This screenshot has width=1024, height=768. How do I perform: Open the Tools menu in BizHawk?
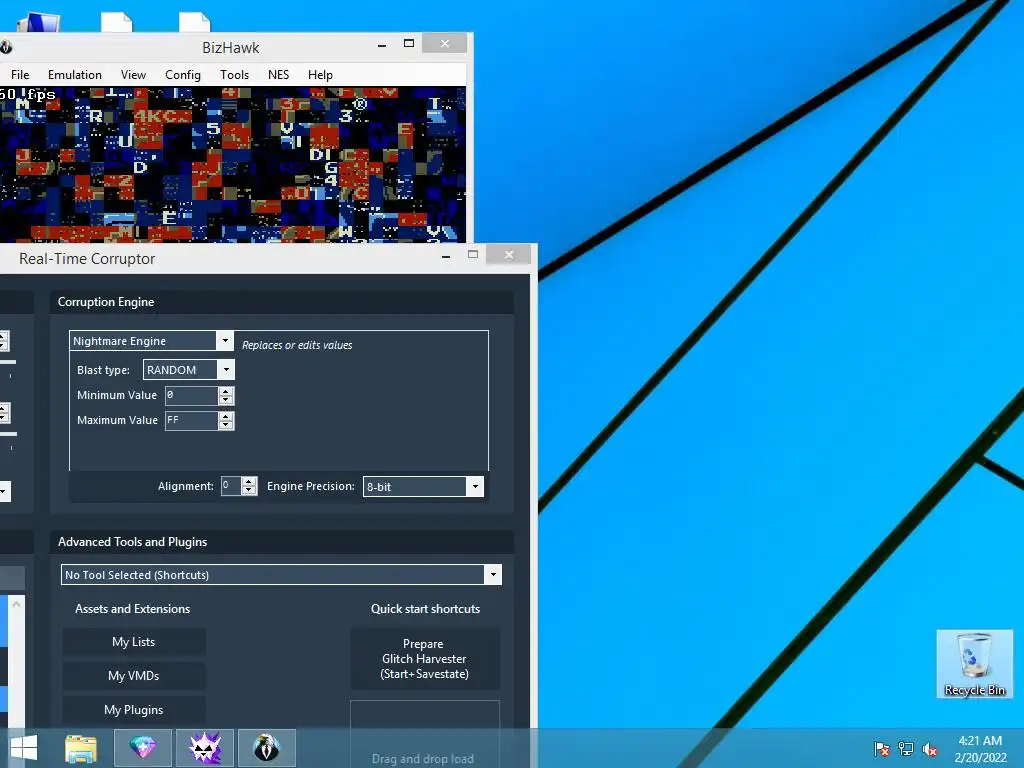coord(234,74)
